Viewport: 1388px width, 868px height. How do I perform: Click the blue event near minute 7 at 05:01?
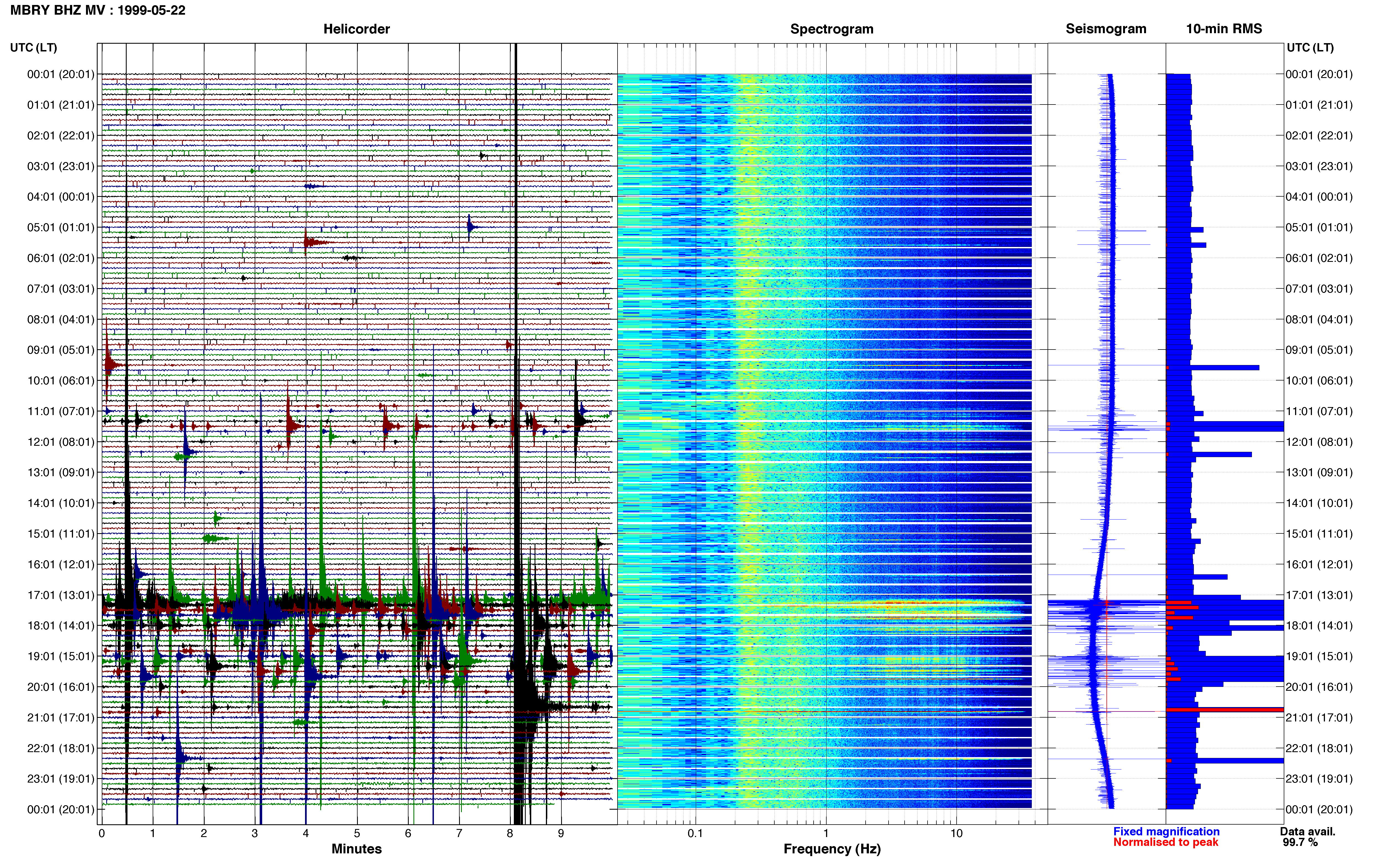click(471, 227)
